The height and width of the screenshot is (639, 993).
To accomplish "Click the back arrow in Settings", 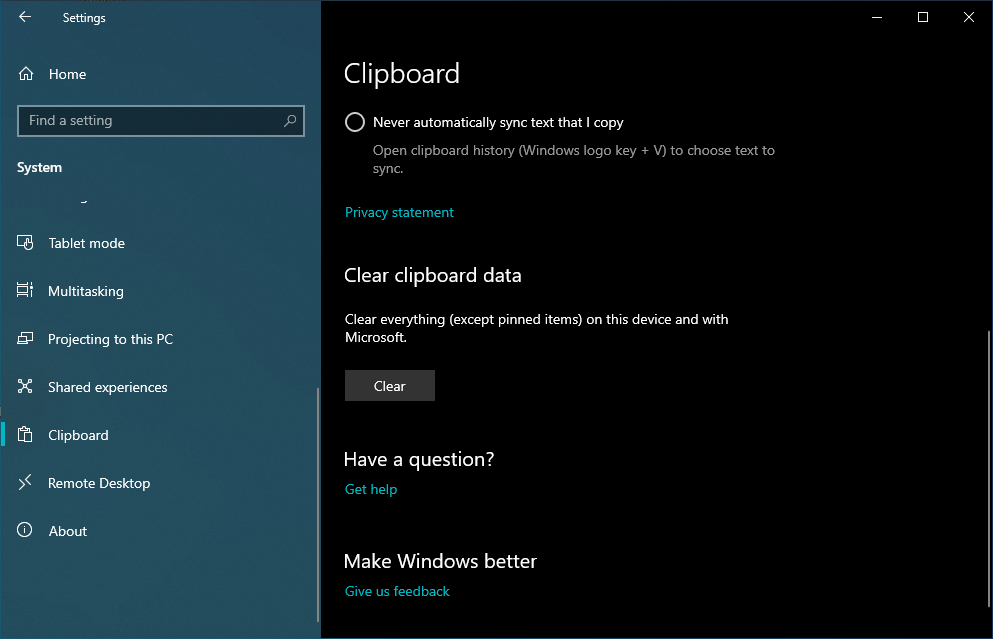I will 25,17.
